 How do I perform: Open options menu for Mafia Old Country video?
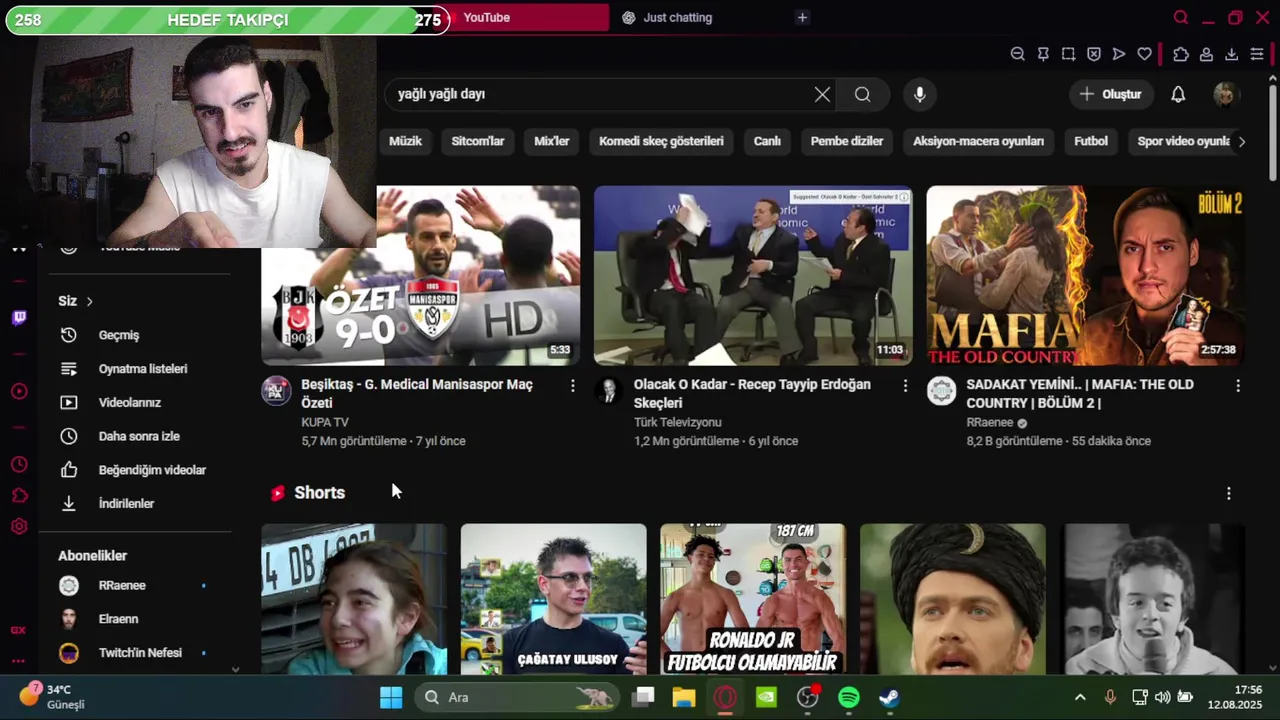(1238, 385)
